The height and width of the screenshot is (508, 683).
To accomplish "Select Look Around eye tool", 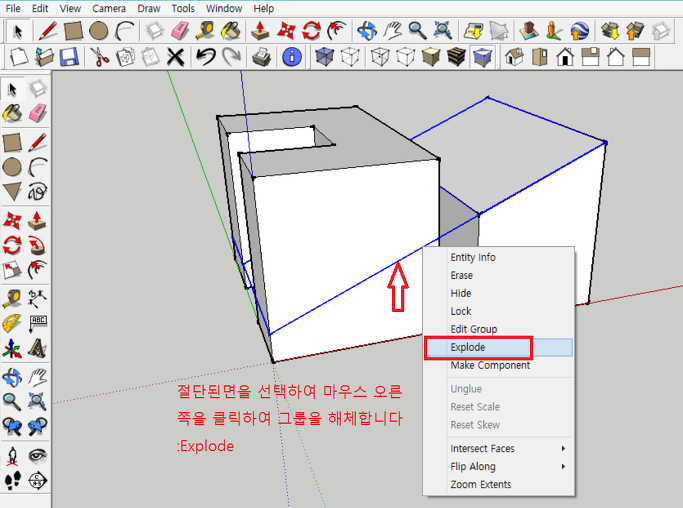I will pyautogui.click(x=37, y=456).
